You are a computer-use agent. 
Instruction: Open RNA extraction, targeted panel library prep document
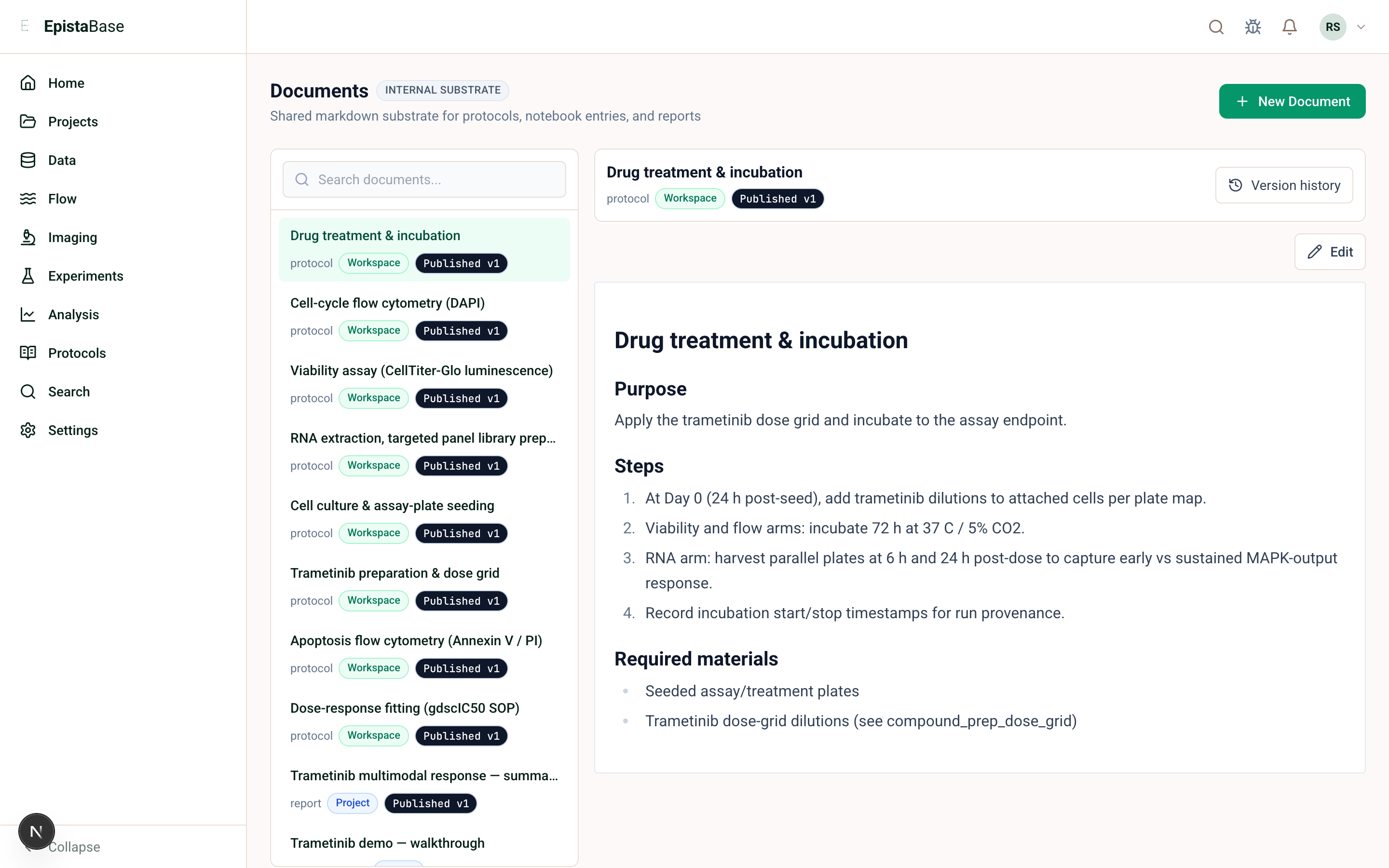[423, 452]
